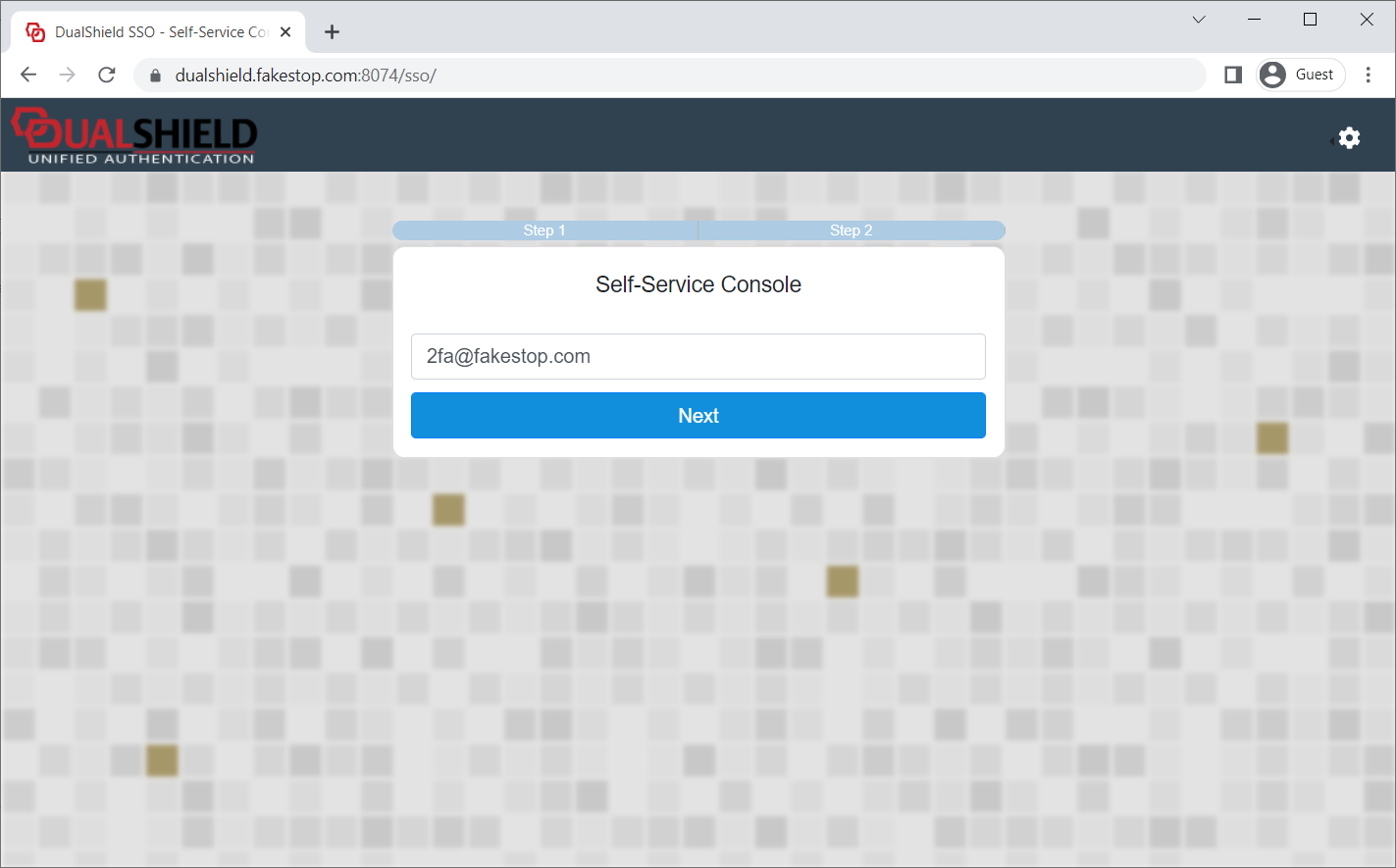The width and height of the screenshot is (1396, 868).
Task: Click the forward navigation arrow
Action: (x=68, y=76)
